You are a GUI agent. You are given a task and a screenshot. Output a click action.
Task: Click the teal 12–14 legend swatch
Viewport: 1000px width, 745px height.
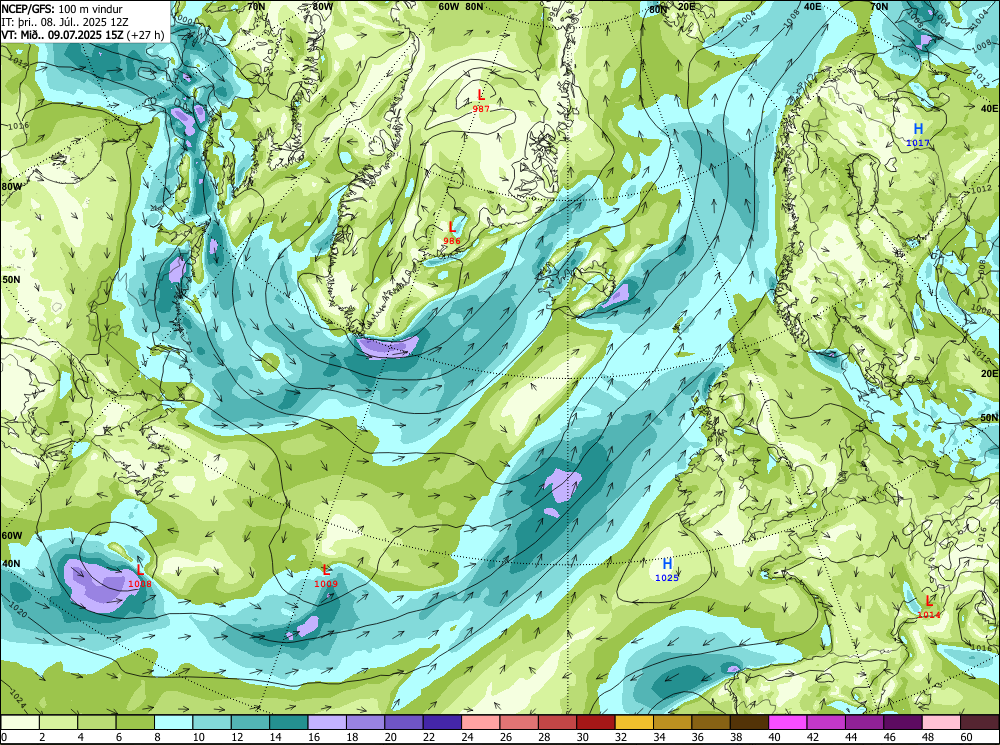[x=251, y=722]
